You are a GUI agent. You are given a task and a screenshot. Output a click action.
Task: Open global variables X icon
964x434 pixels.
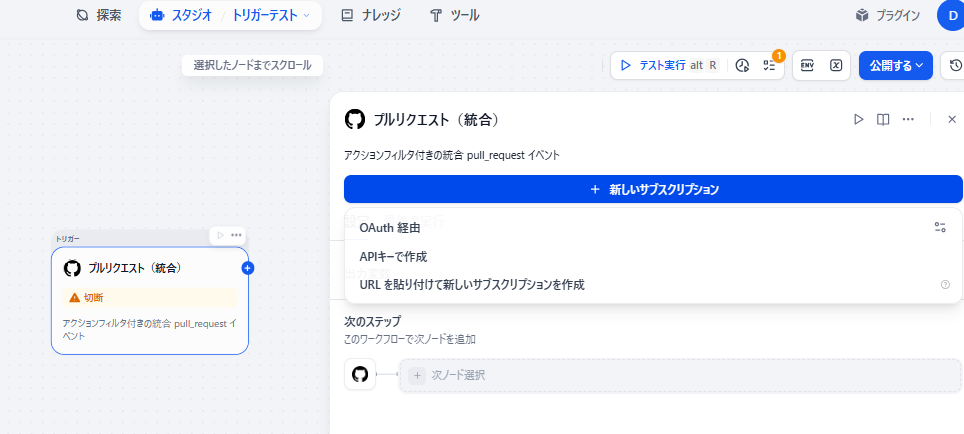pos(836,66)
